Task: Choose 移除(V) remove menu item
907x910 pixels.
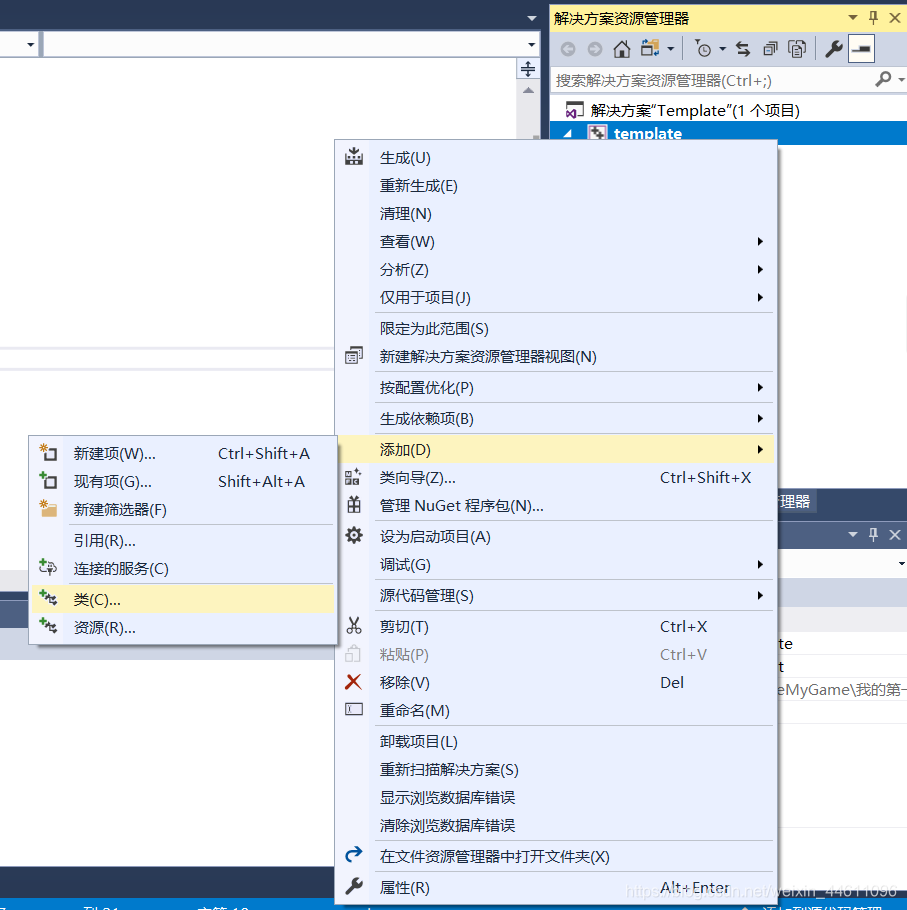Action: pos(555,682)
